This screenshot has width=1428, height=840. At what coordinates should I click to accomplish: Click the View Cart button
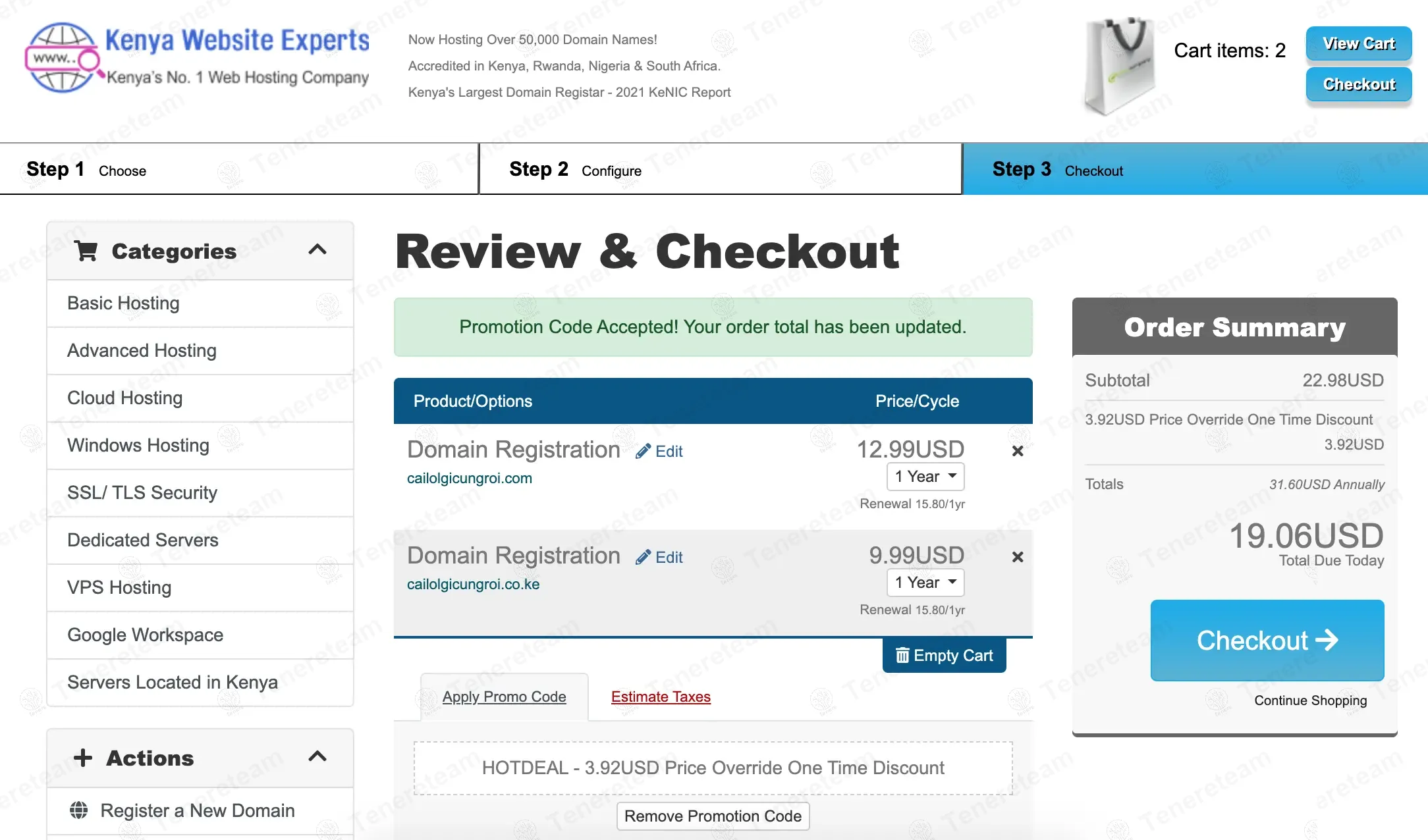[1359, 43]
